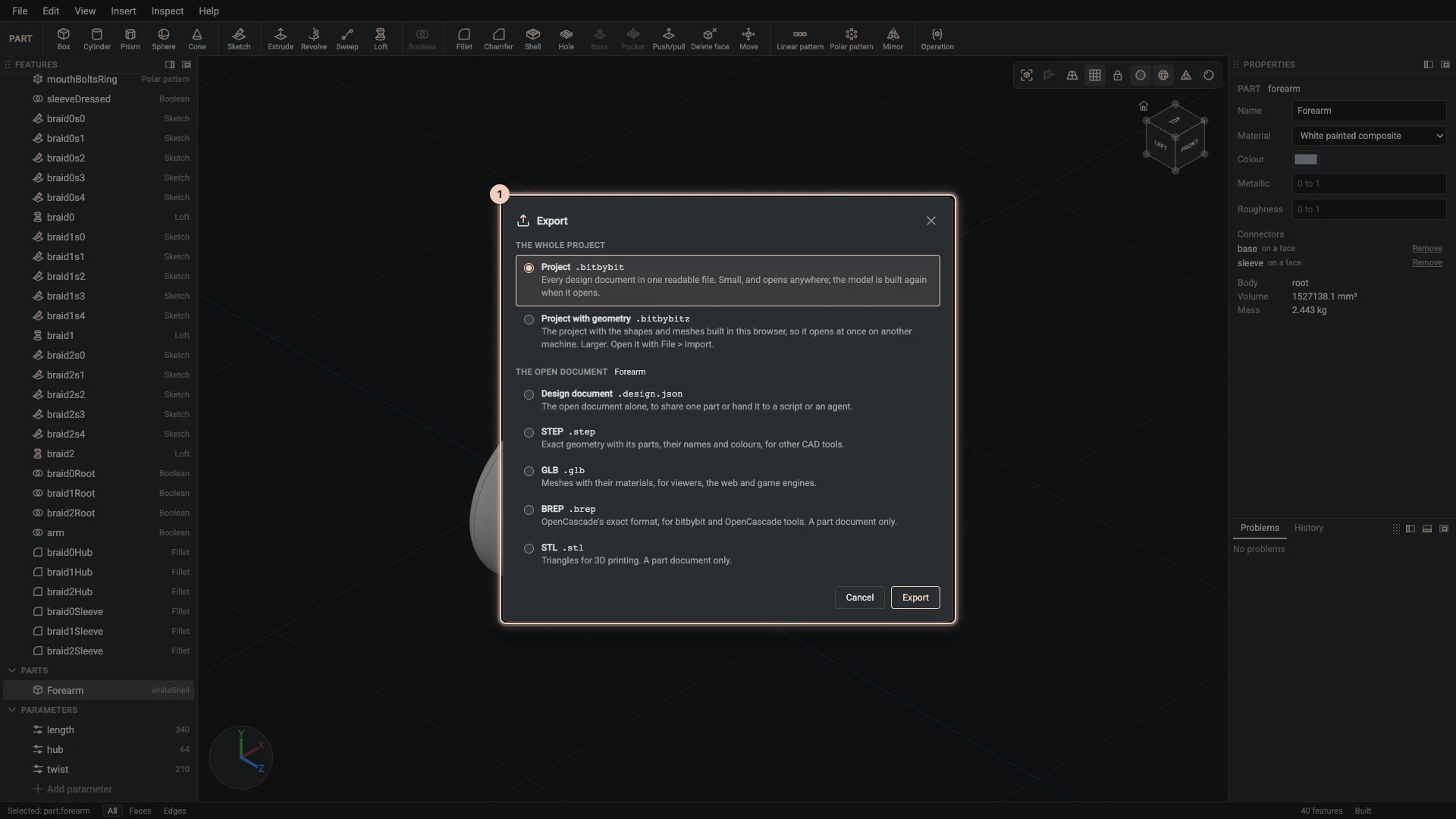Select the Box primitive tool

point(64,39)
